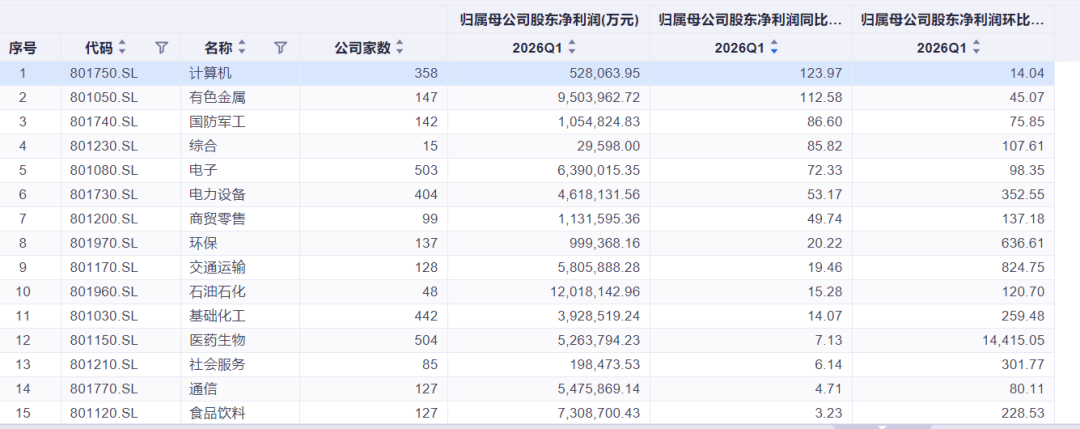1080x429 pixels.
Task: Click code 801200.SL
Action: [104, 219]
